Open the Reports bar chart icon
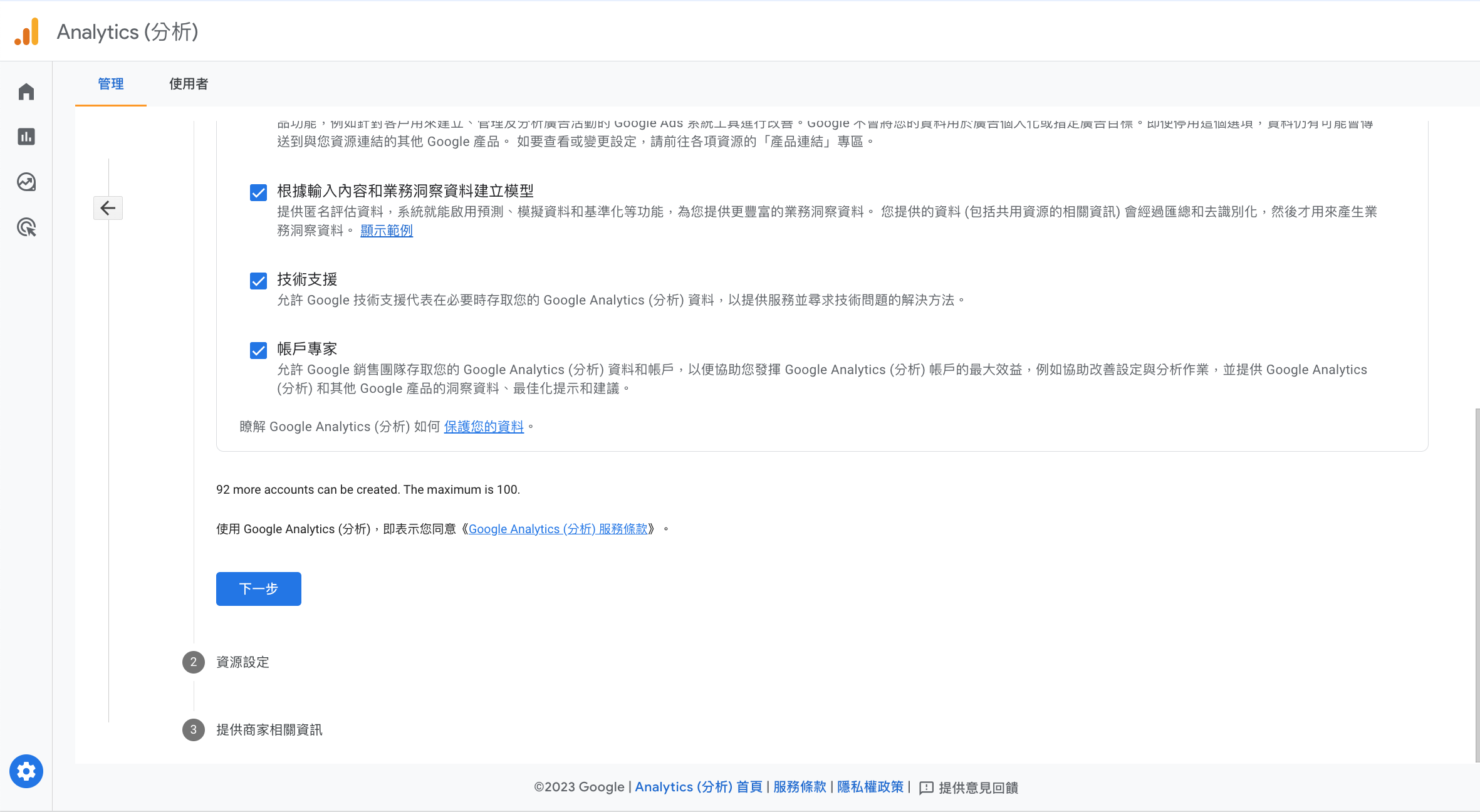1480x812 pixels. point(26,137)
